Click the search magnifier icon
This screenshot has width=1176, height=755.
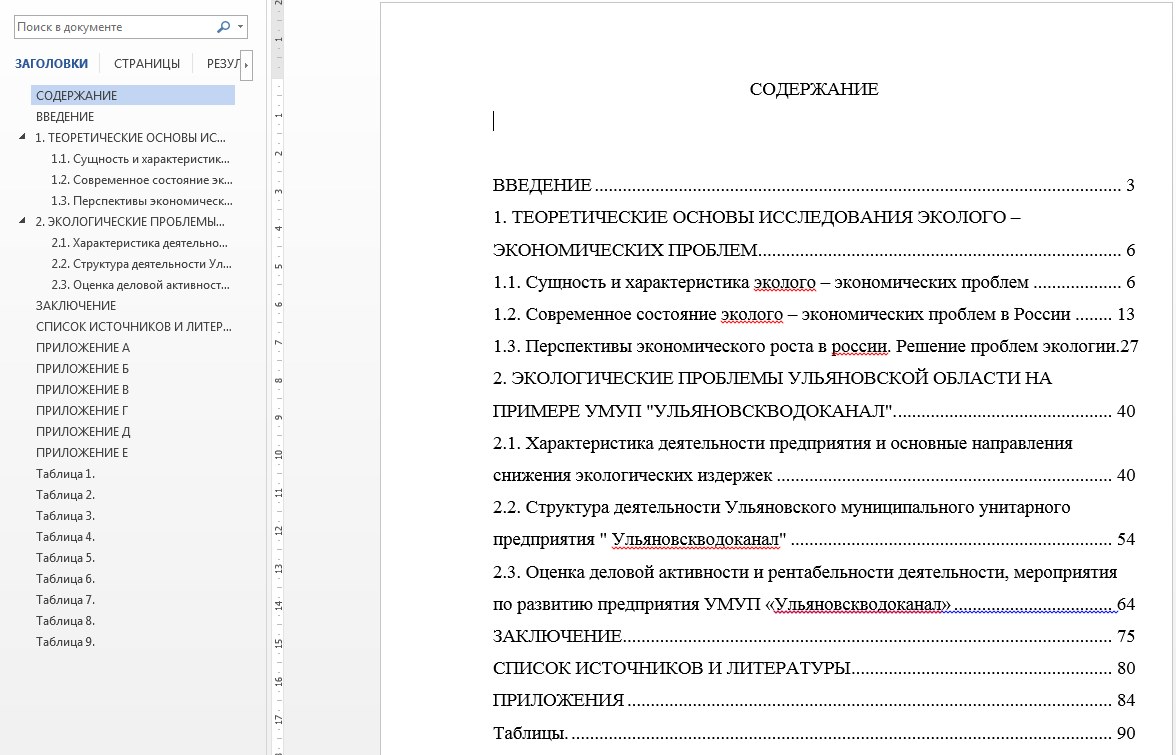(224, 27)
